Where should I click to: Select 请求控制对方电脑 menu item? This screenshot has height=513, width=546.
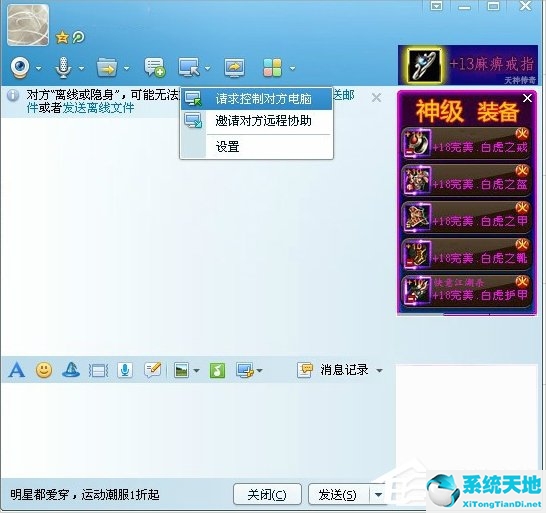256,99
